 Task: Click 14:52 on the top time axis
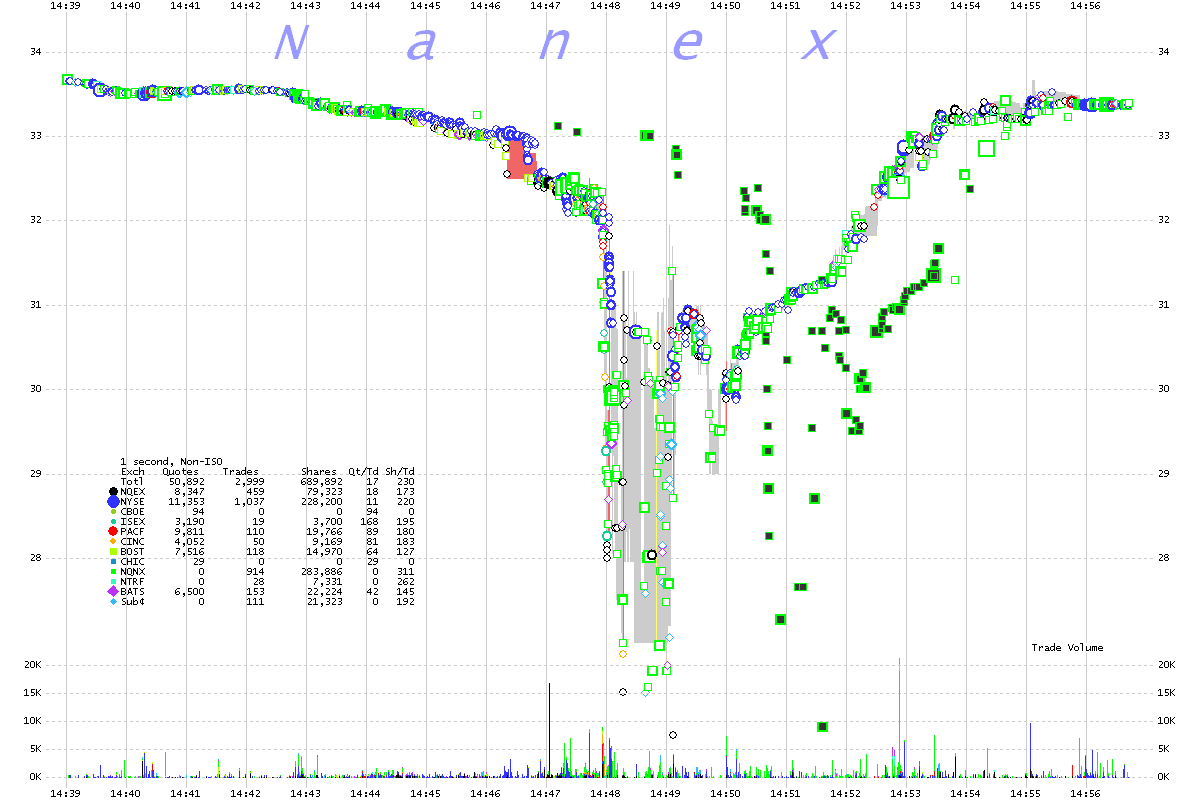[x=846, y=6]
